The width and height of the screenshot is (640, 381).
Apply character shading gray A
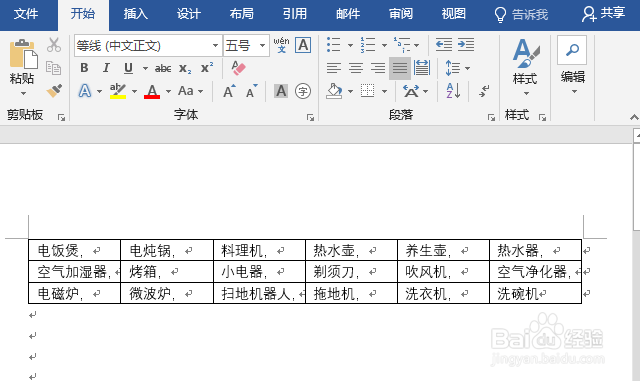point(281,91)
